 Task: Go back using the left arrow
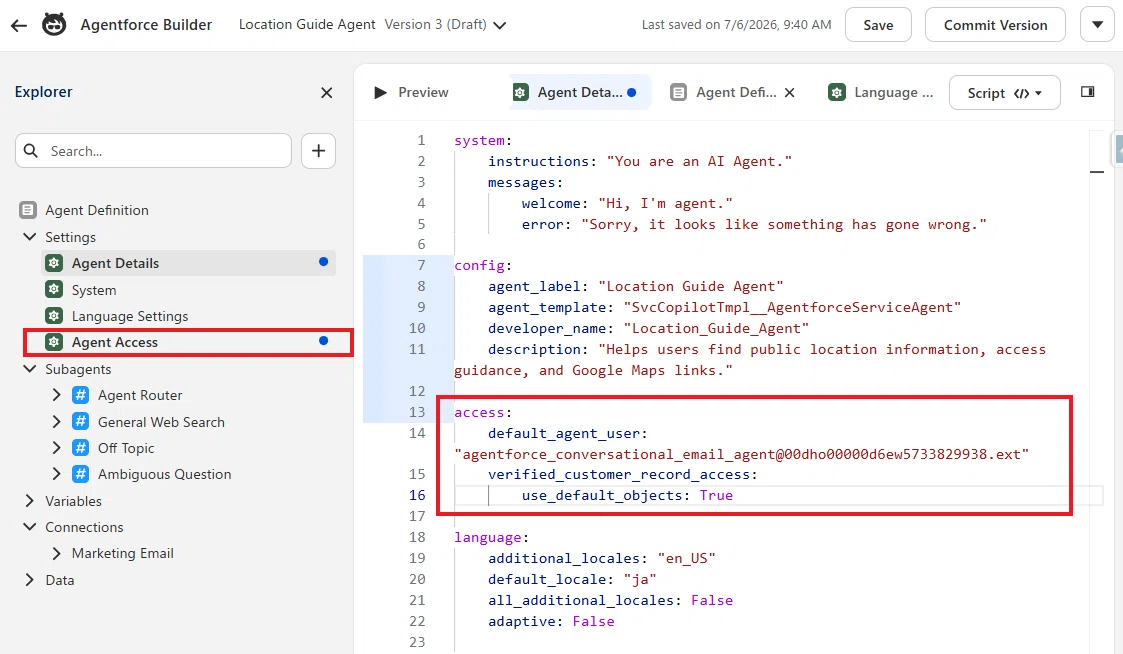click(19, 25)
